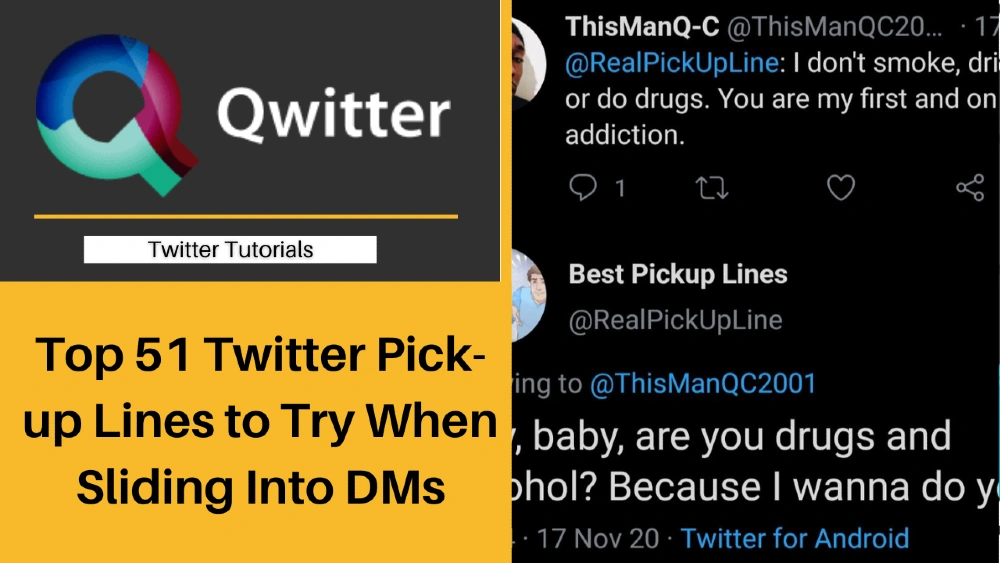
Task: Click the Qwitter Q logo
Action: pyautogui.click(x=117, y=115)
